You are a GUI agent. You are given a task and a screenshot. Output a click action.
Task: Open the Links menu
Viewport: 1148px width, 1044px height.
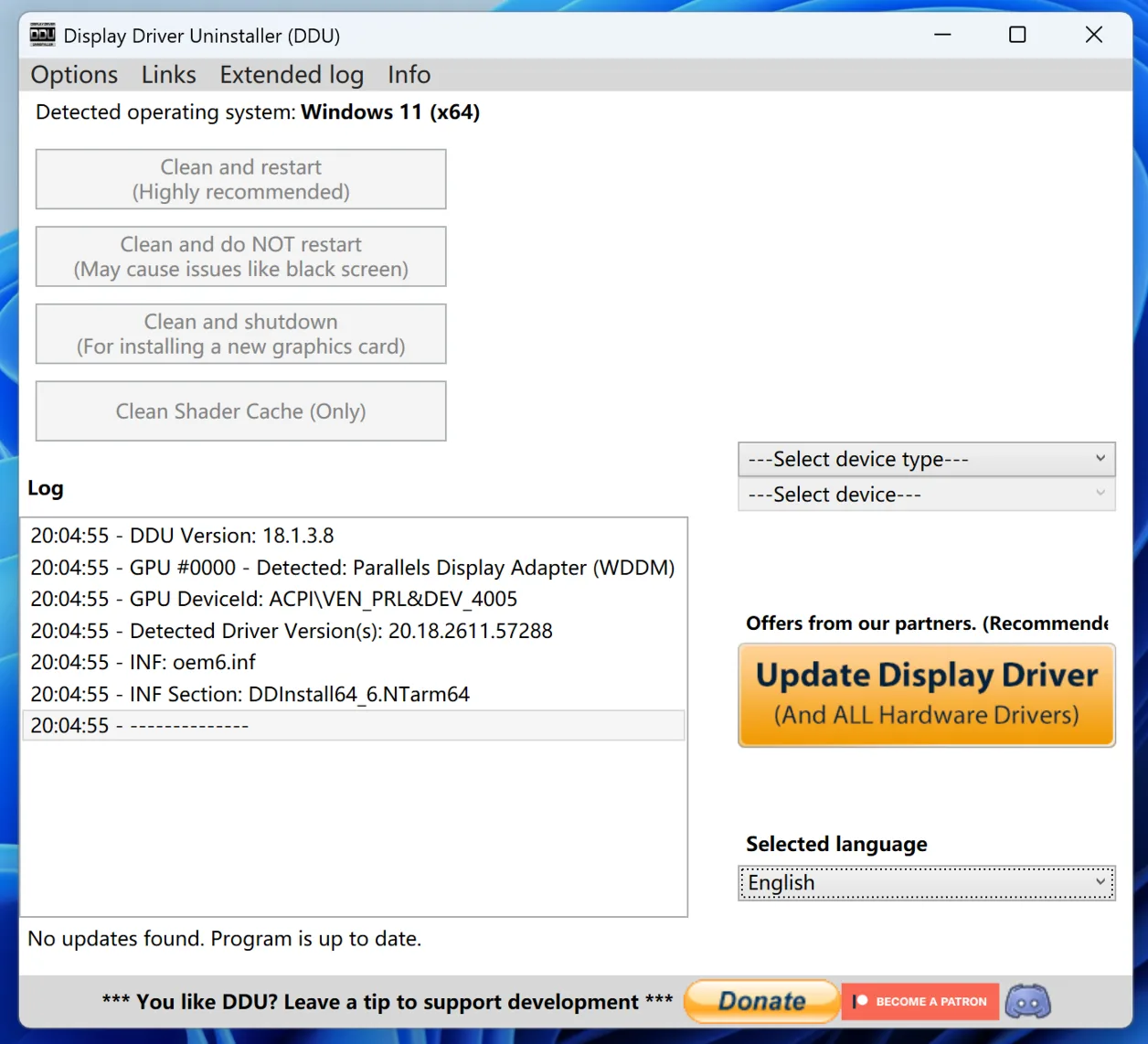pyautogui.click(x=168, y=74)
